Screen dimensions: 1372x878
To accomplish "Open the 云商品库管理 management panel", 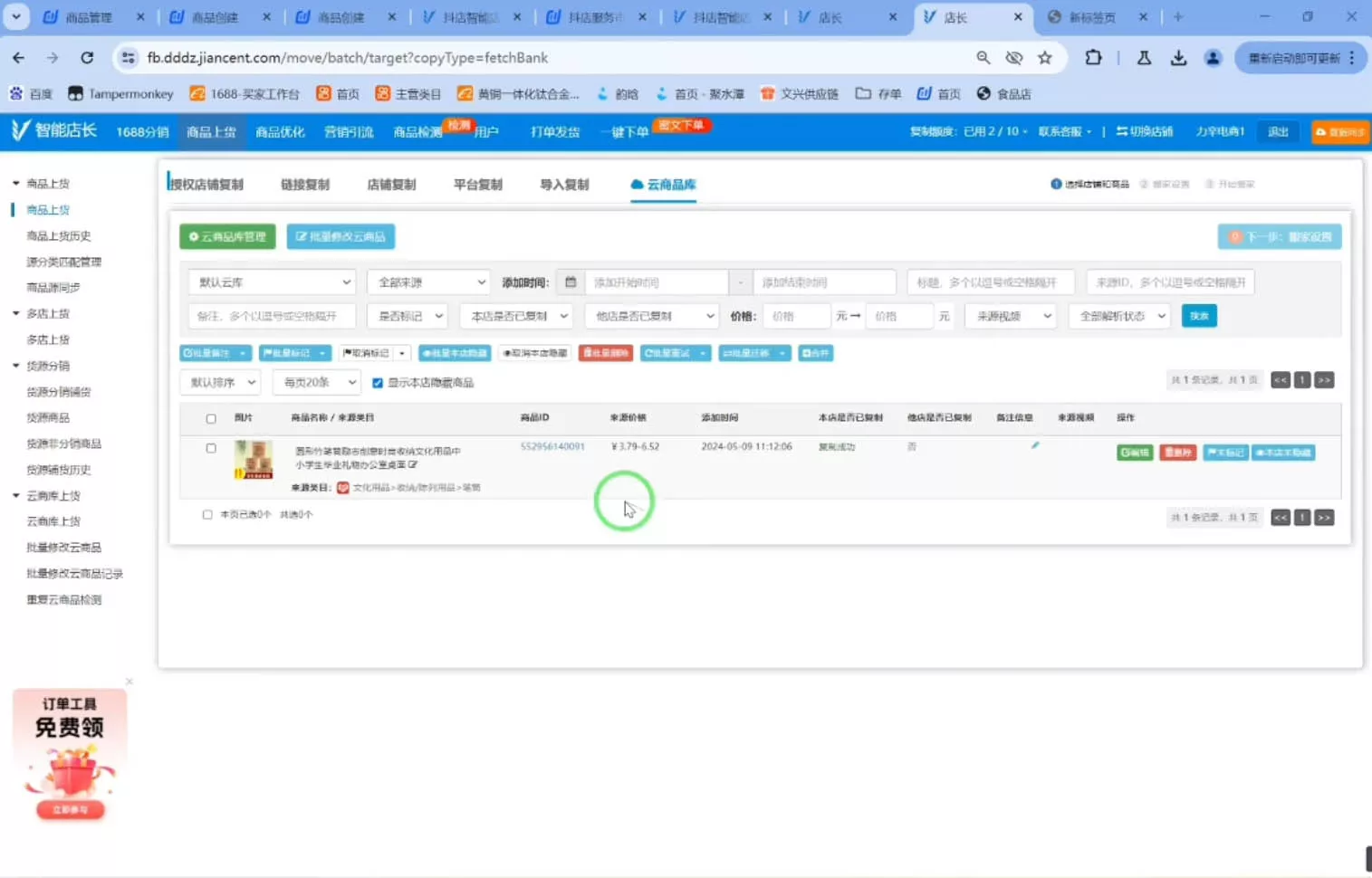I will pyautogui.click(x=226, y=236).
